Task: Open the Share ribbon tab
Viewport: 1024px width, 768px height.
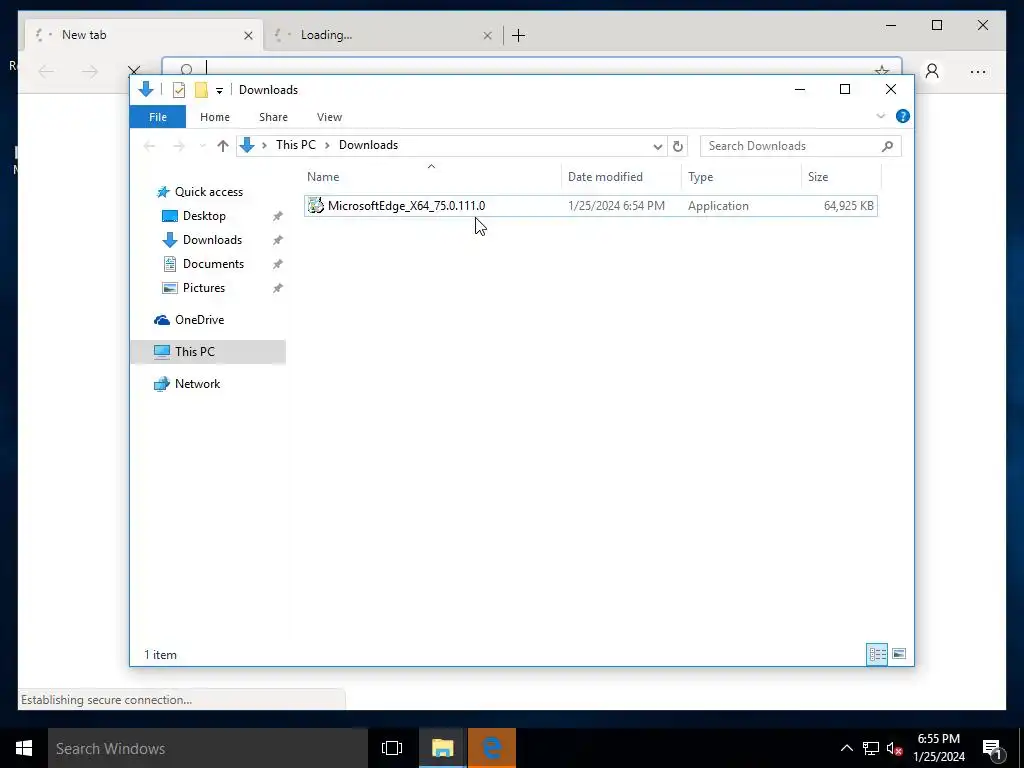Action: coord(273,117)
